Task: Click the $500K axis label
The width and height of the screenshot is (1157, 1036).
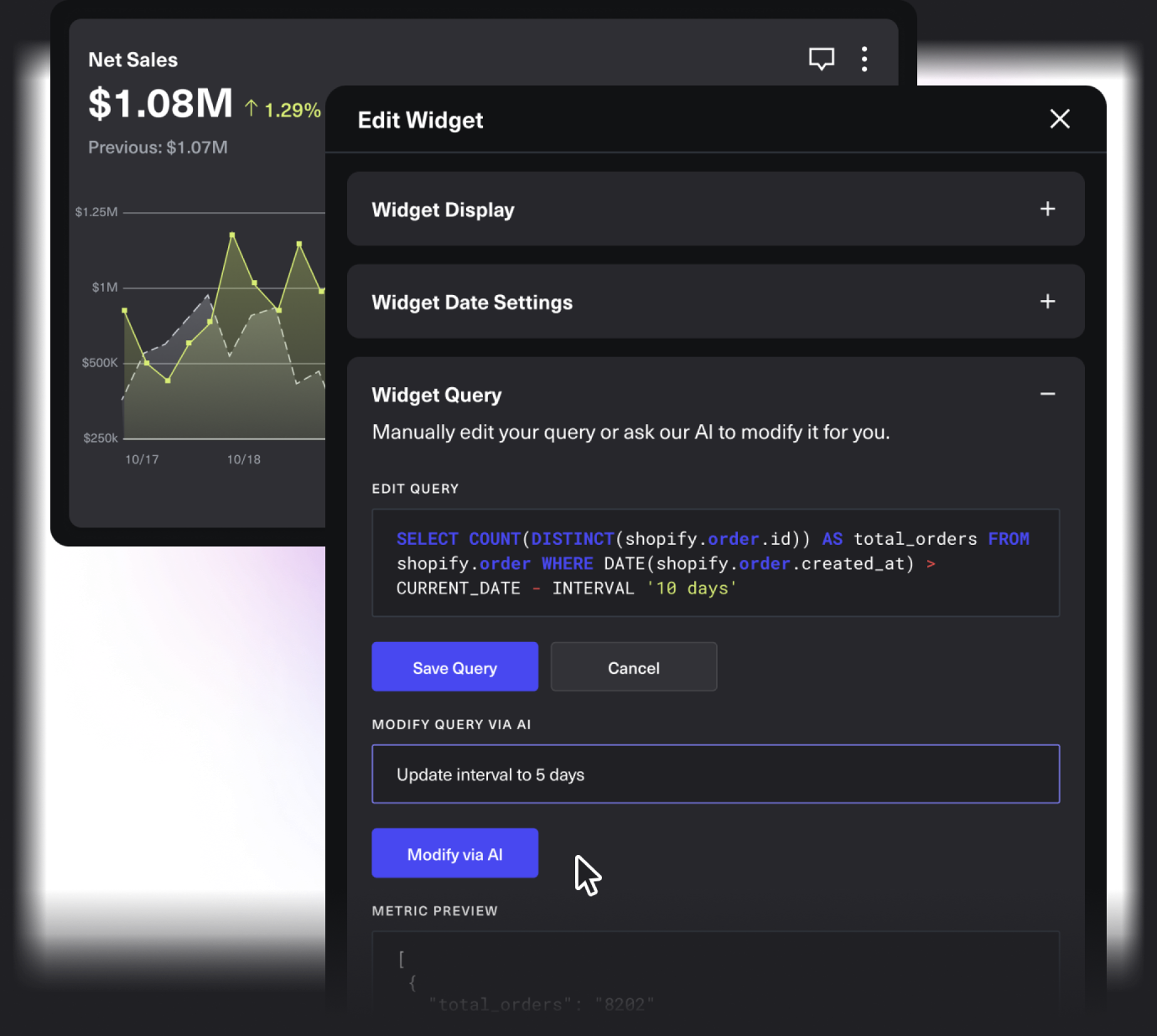Action: pos(100,363)
